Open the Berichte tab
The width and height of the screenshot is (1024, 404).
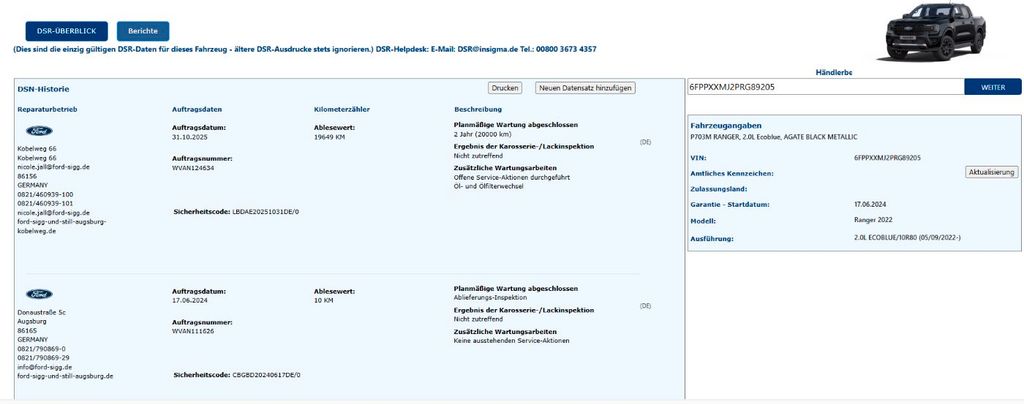143,31
